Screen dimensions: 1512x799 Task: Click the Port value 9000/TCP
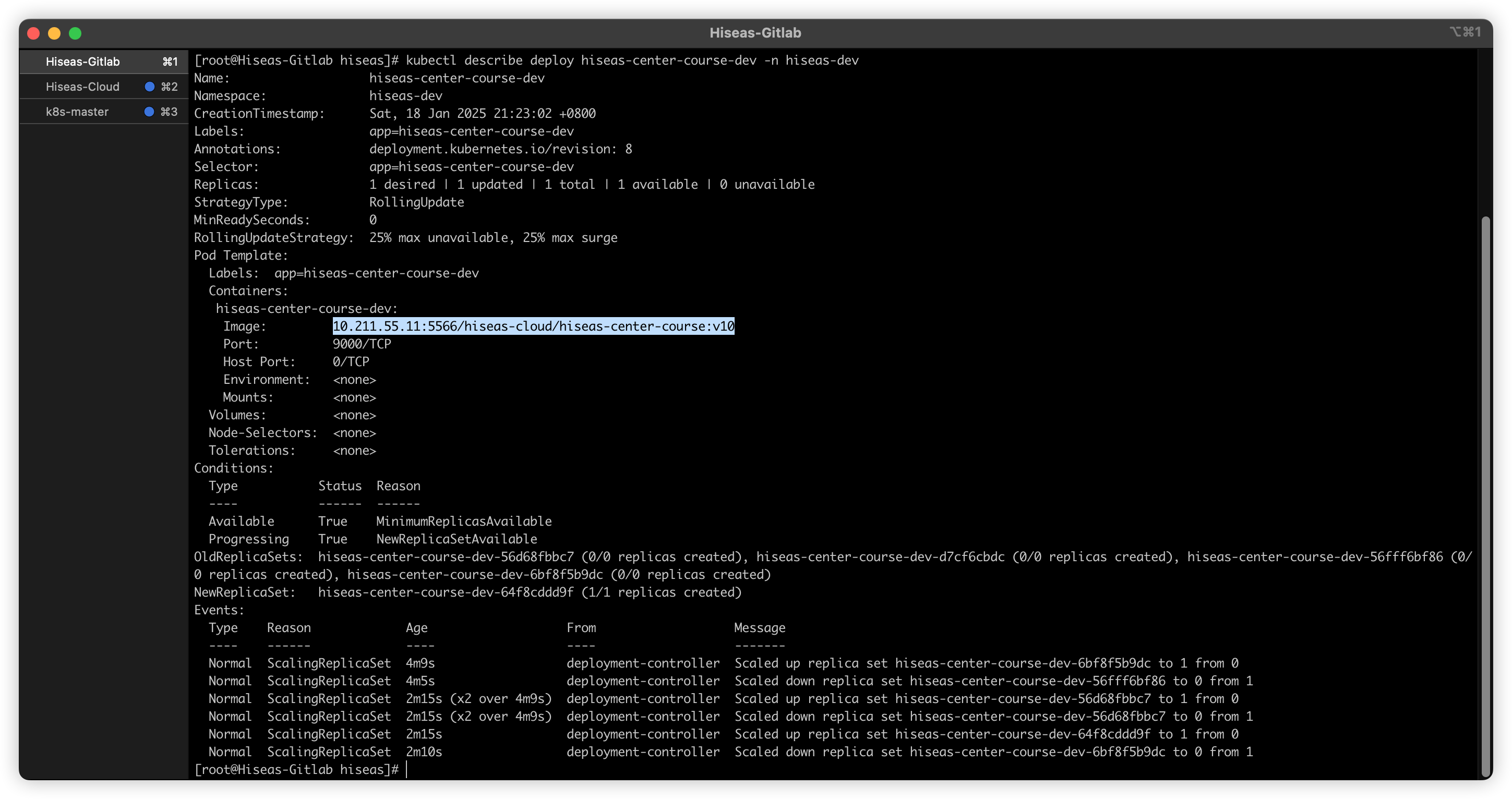tap(362, 344)
